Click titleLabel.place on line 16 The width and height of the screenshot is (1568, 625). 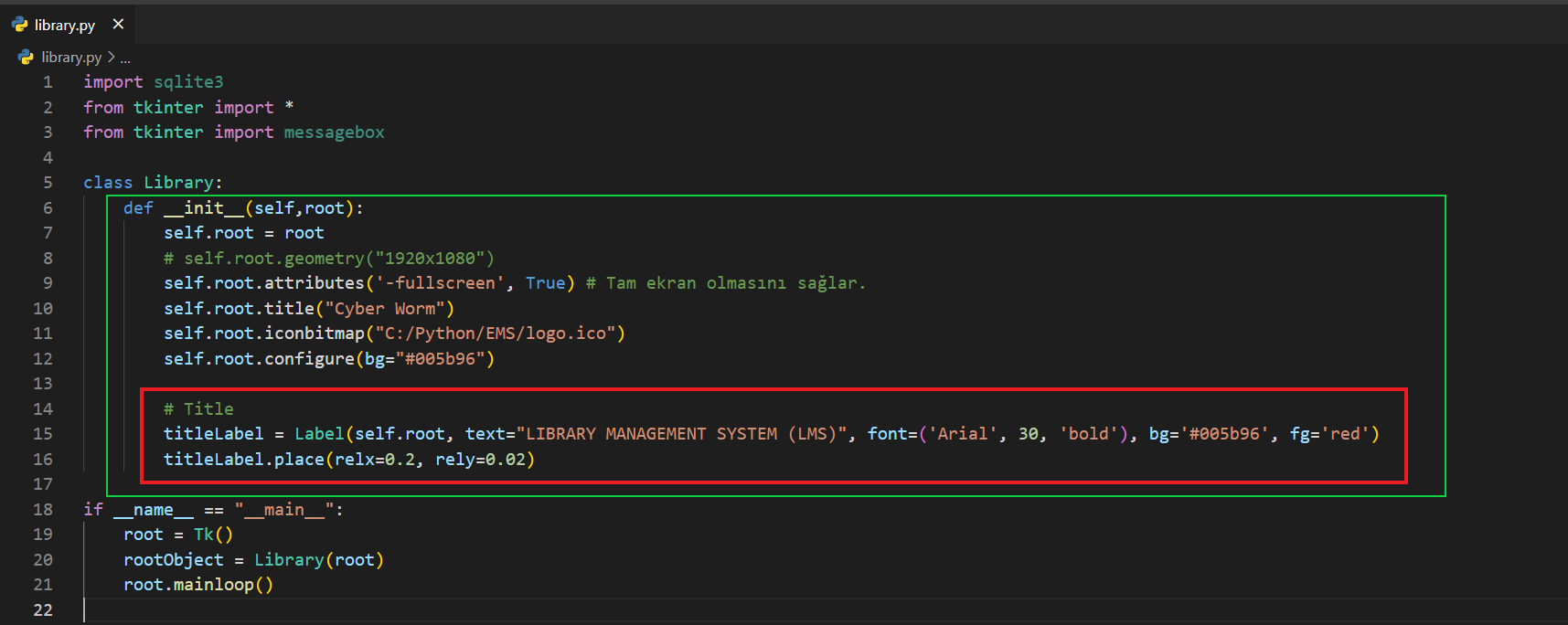coord(243,460)
